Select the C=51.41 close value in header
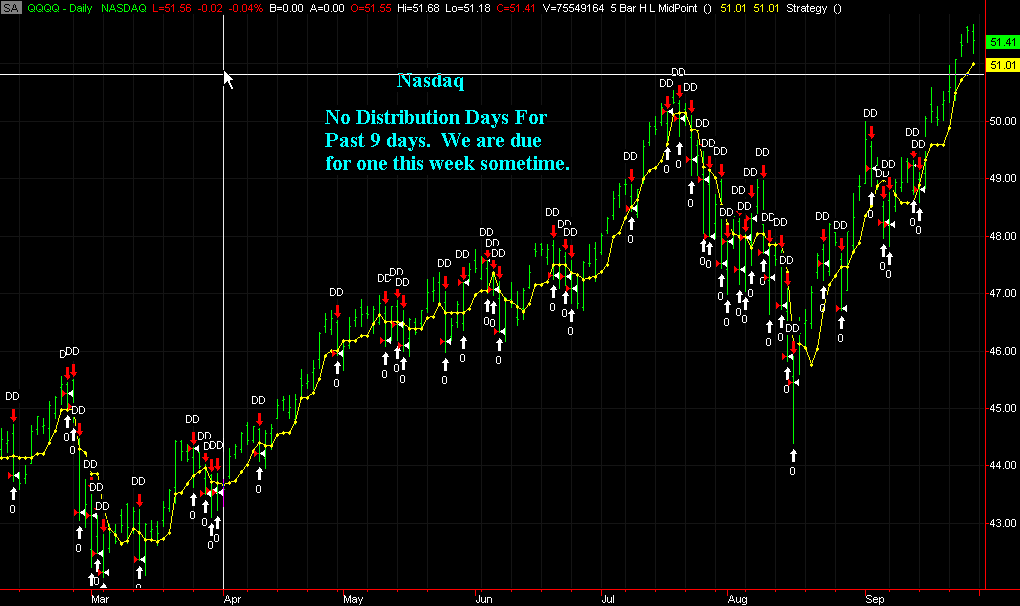The height and width of the screenshot is (606, 1020). [517, 8]
